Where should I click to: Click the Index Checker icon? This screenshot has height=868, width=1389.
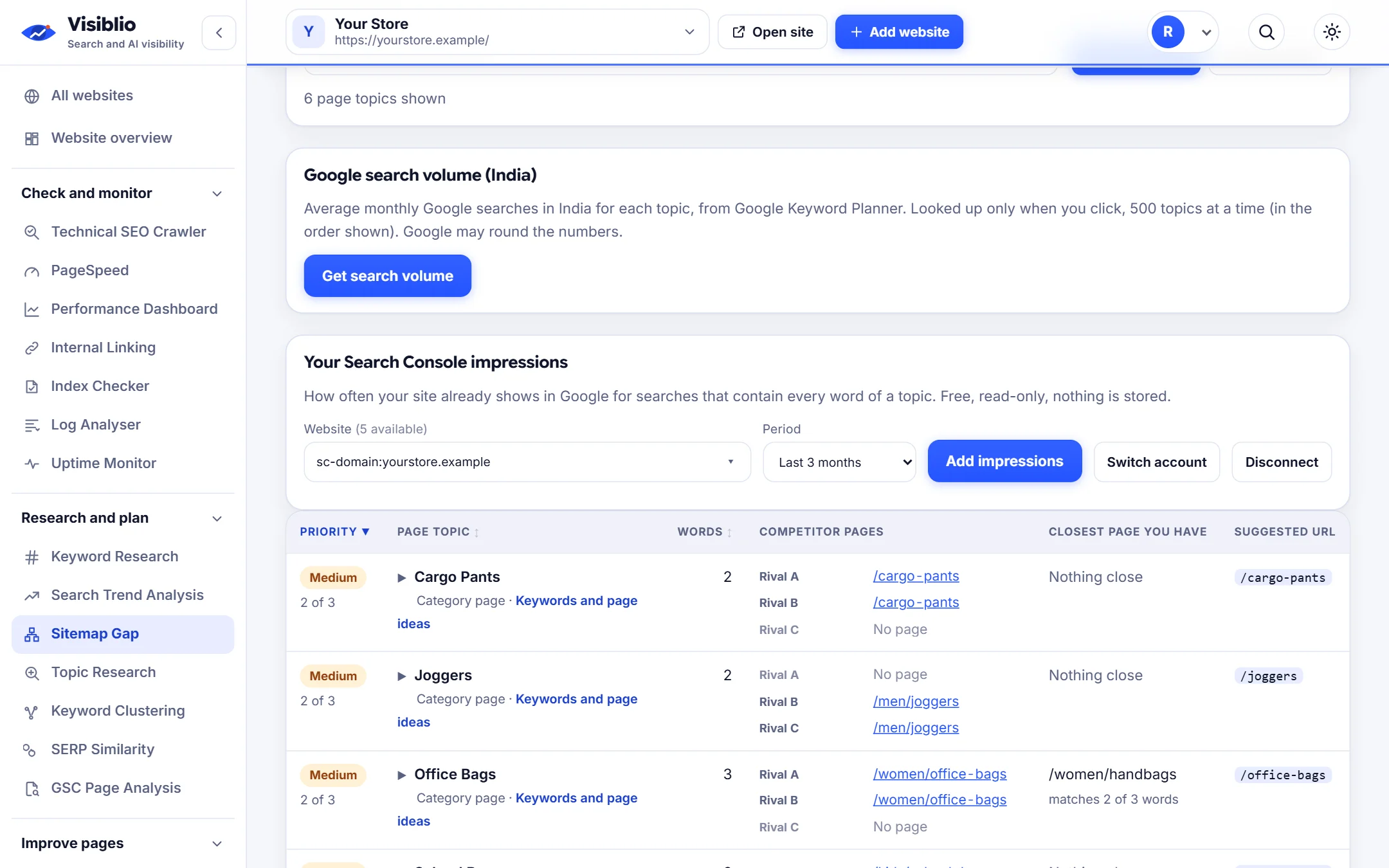coord(32,386)
